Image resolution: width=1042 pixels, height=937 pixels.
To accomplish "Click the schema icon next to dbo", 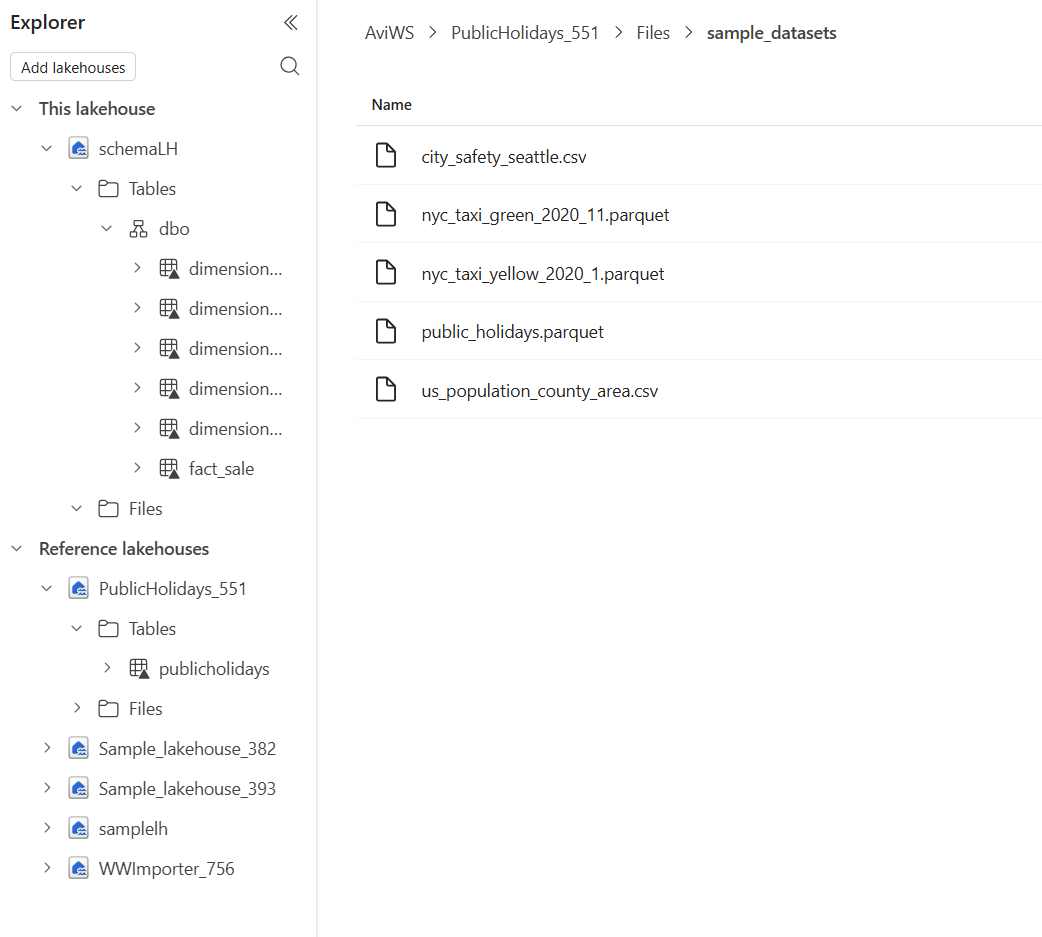I will tap(137, 228).
